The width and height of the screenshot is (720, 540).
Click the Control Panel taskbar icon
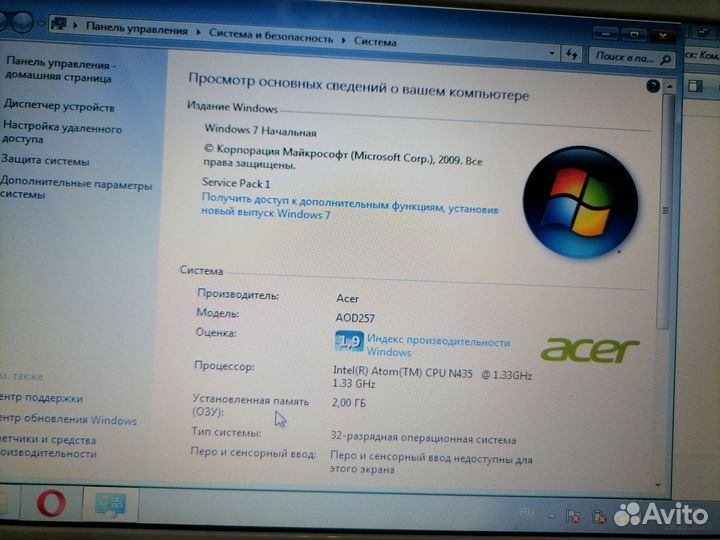pos(110,504)
